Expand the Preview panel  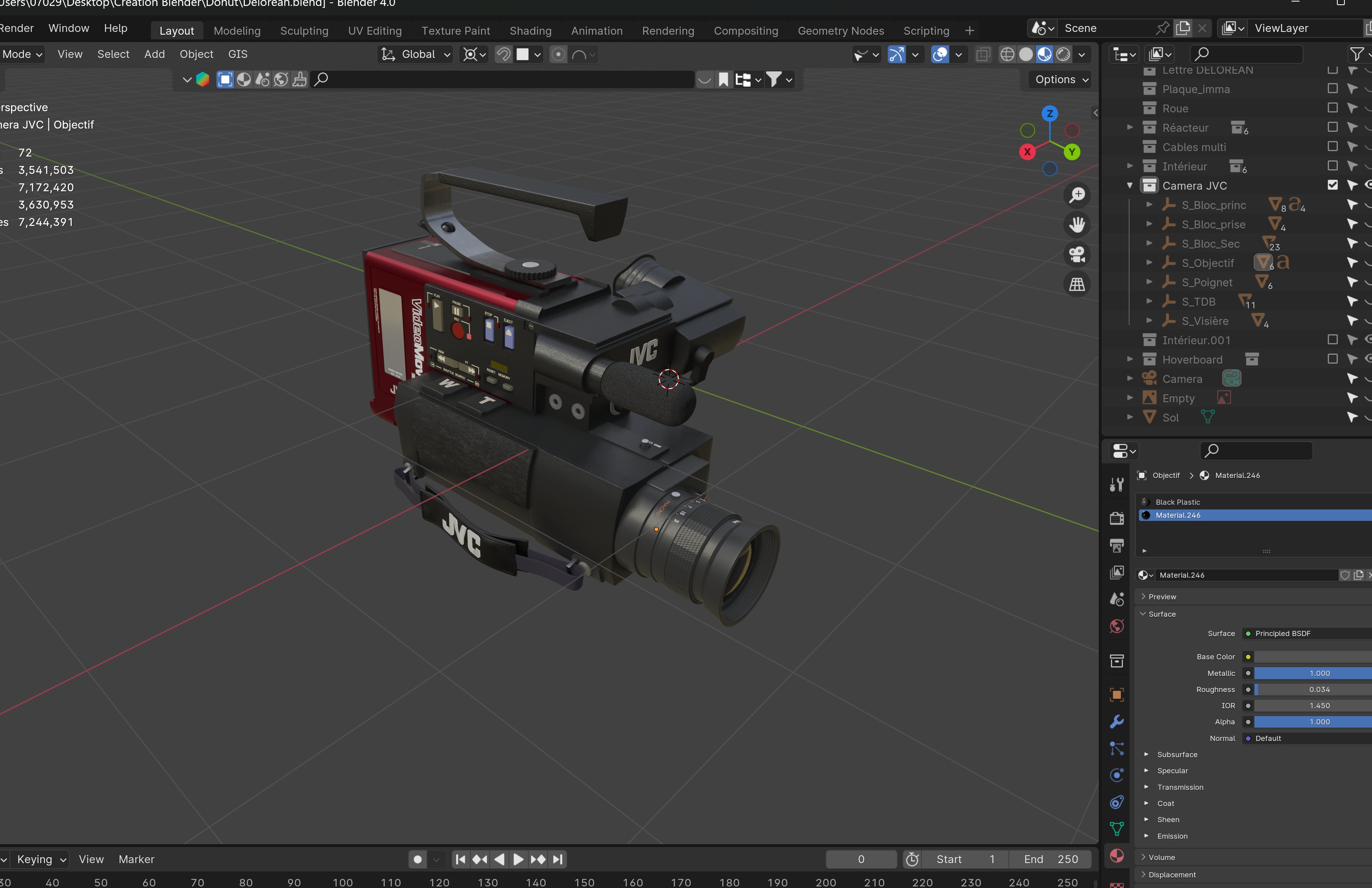(1161, 597)
